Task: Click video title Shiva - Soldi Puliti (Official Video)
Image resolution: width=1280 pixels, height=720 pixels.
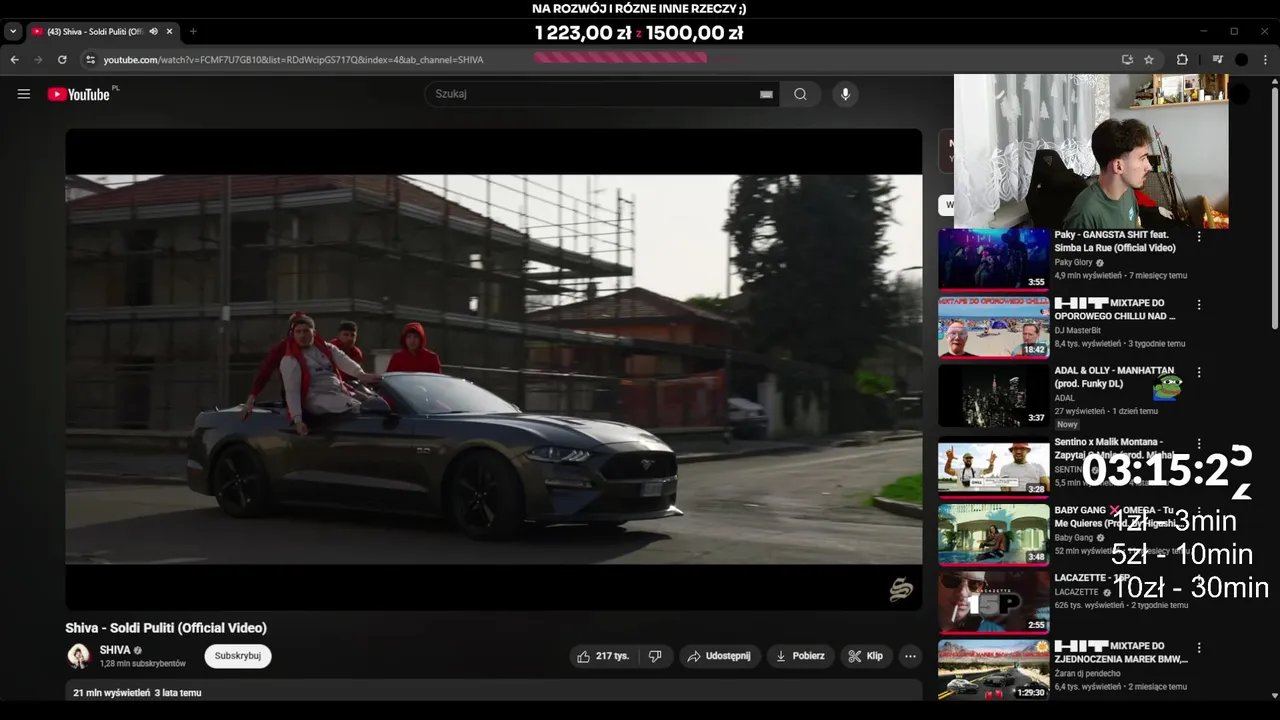Action: coord(166,628)
